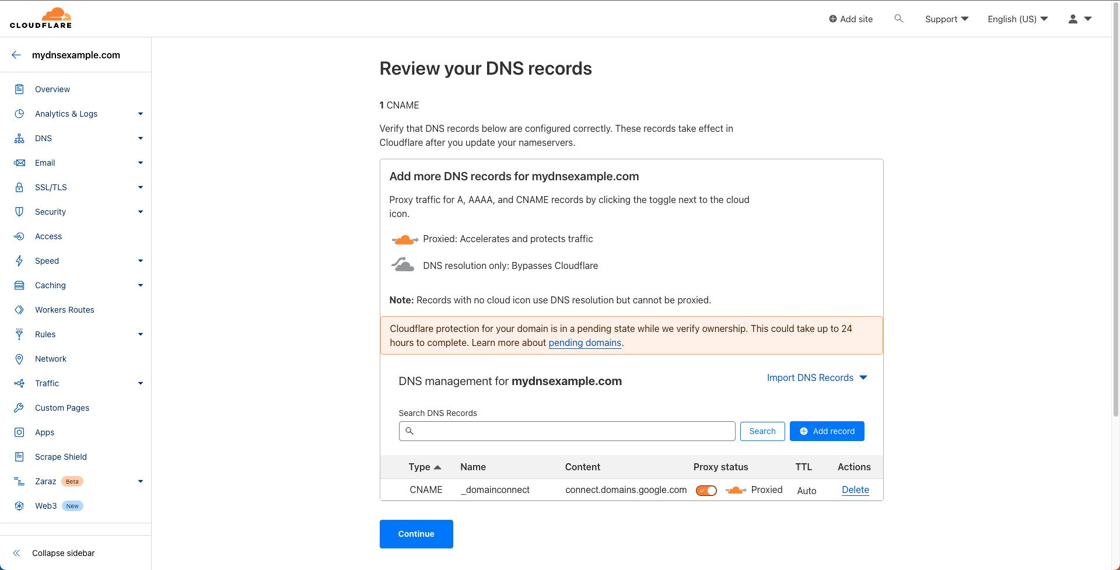
Task: Click the Custom Pages wrench icon
Action: (x=19, y=408)
